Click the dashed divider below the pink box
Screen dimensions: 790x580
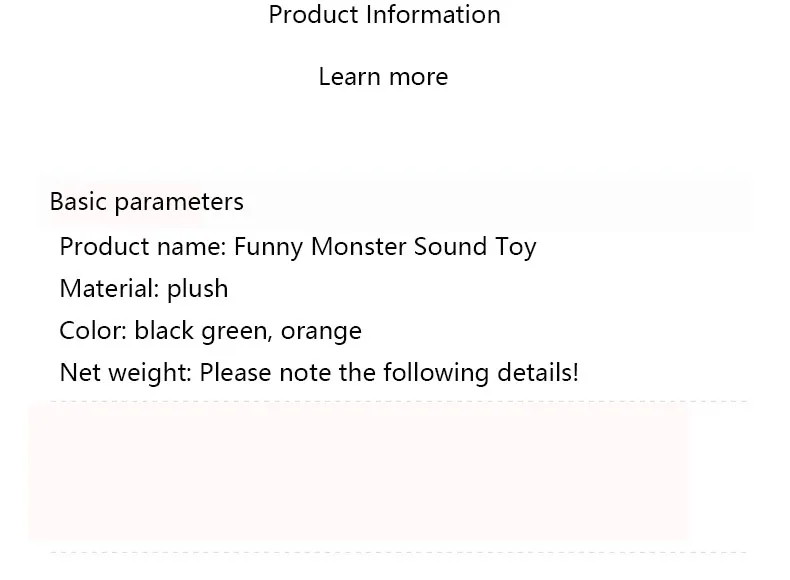(400, 552)
